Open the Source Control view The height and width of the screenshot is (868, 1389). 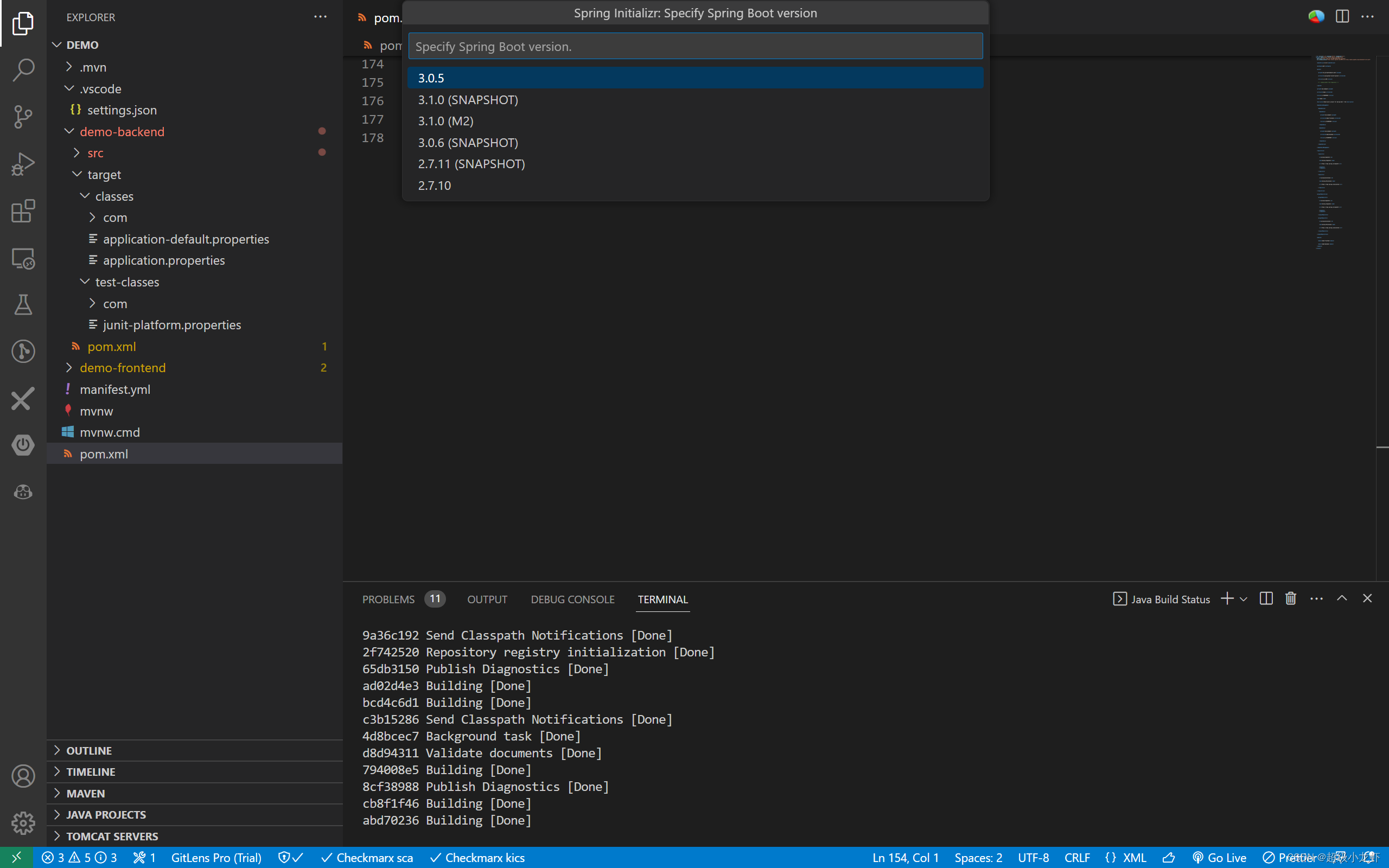(23, 117)
